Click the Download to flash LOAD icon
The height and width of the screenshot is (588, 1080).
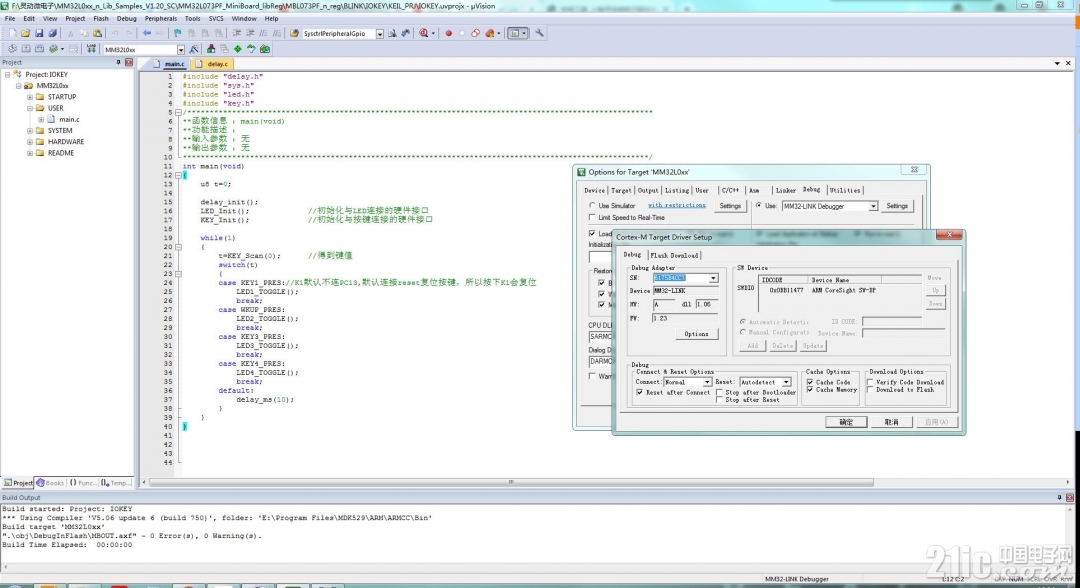point(91,49)
